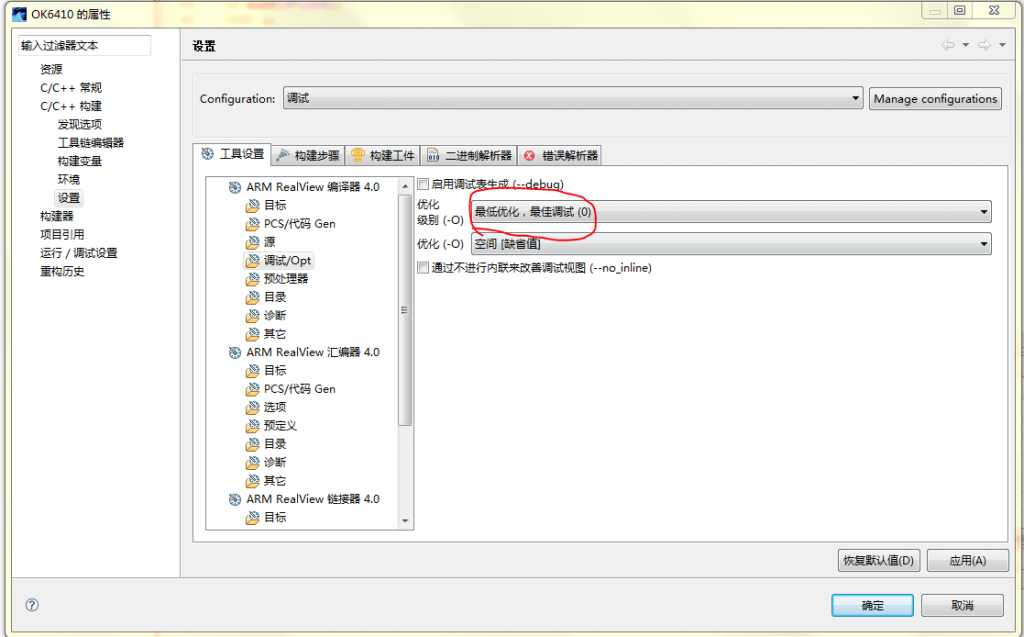
Task: Select 发现选项 item
Action: [80, 124]
